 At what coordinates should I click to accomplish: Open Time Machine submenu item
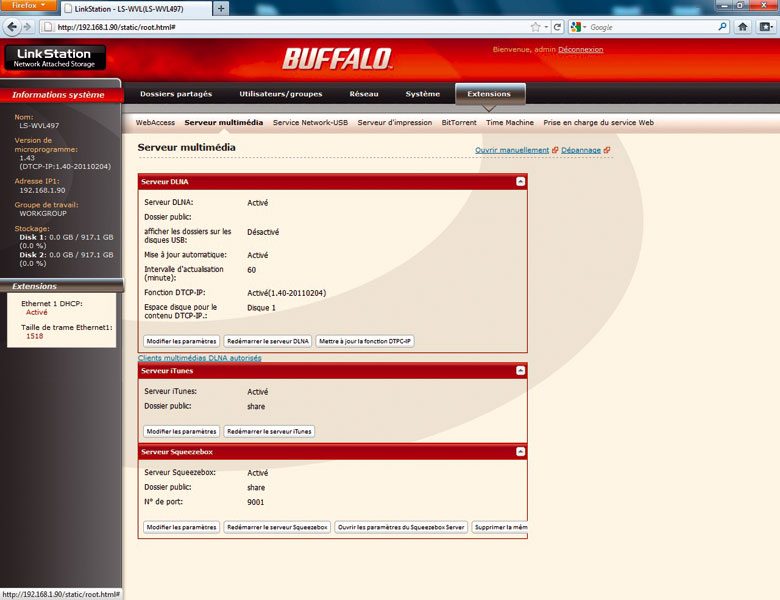point(509,122)
